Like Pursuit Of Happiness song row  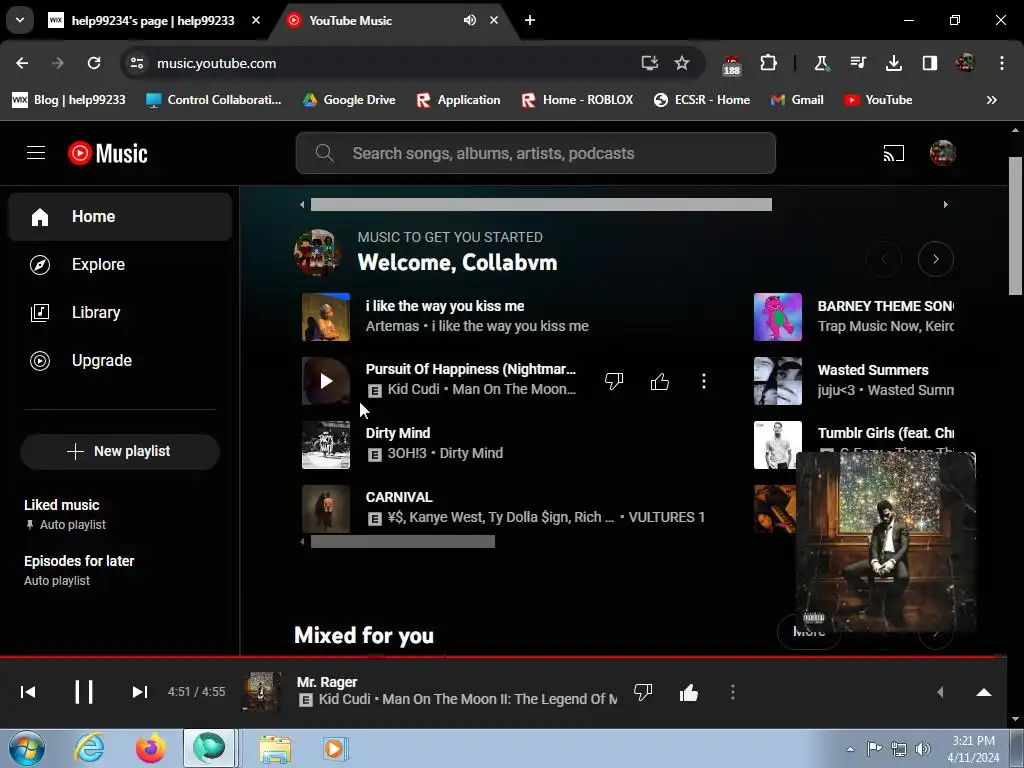(x=660, y=381)
